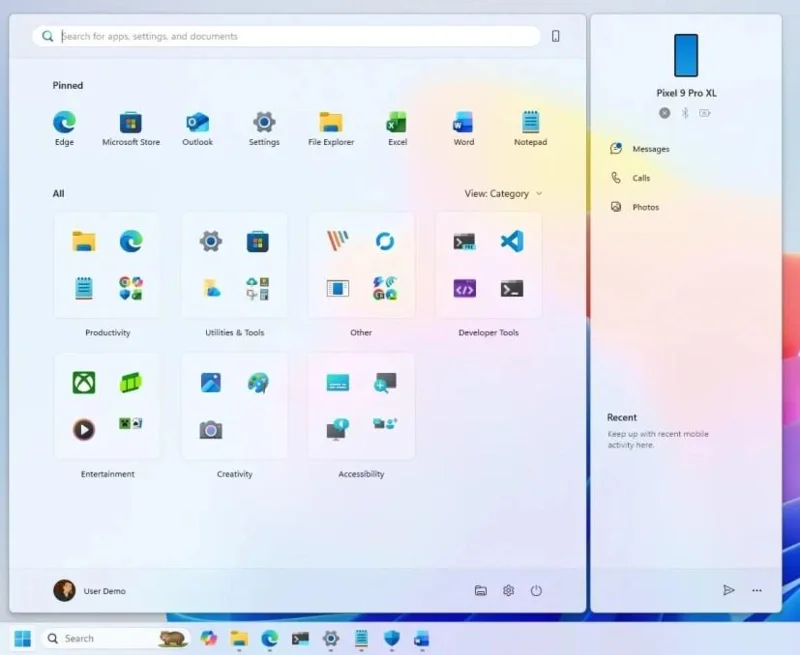
Task: Click Pixel 9 Pro XL phone image
Action: [686, 55]
